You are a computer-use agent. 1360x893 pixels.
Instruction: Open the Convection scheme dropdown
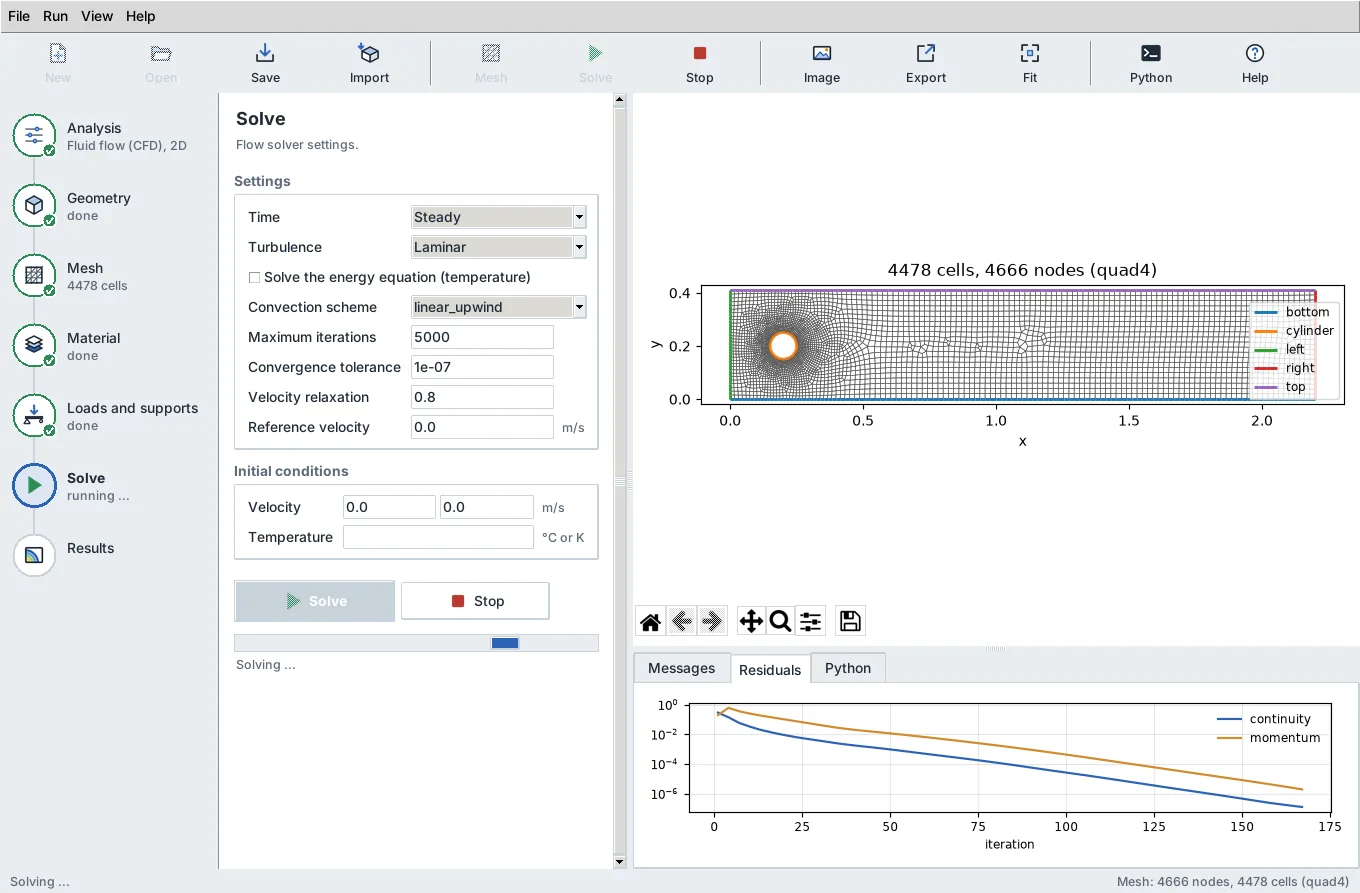coord(499,307)
